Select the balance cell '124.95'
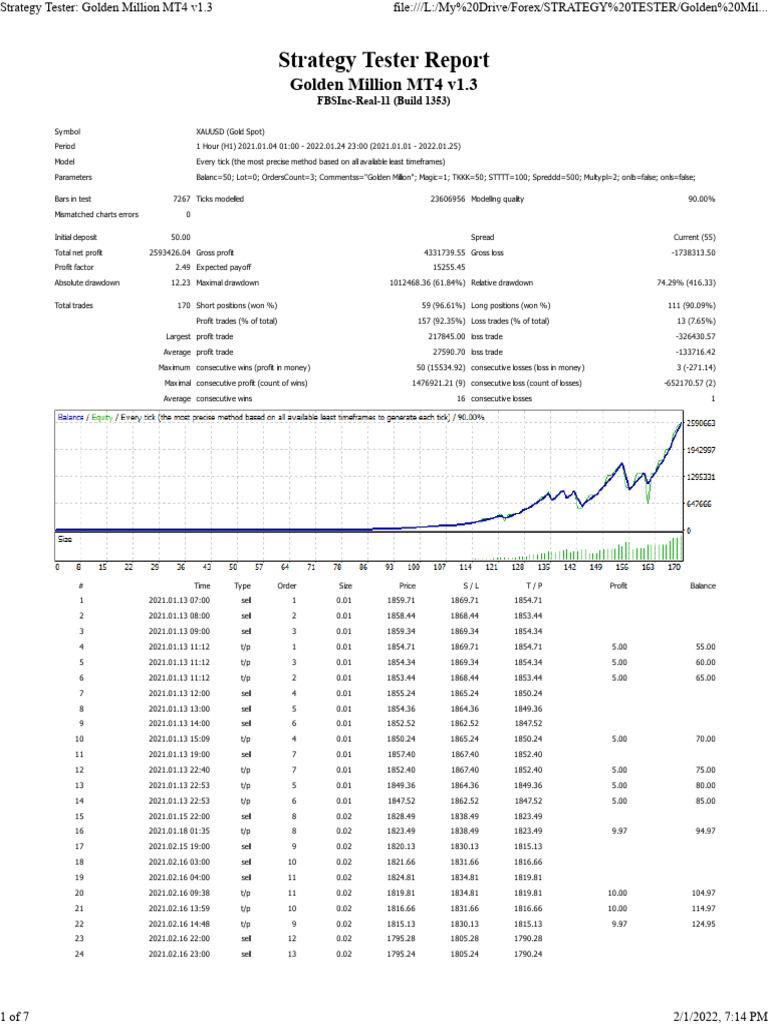Viewport: 768px width, 1024px height. pyautogui.click(x=703, y=924)
